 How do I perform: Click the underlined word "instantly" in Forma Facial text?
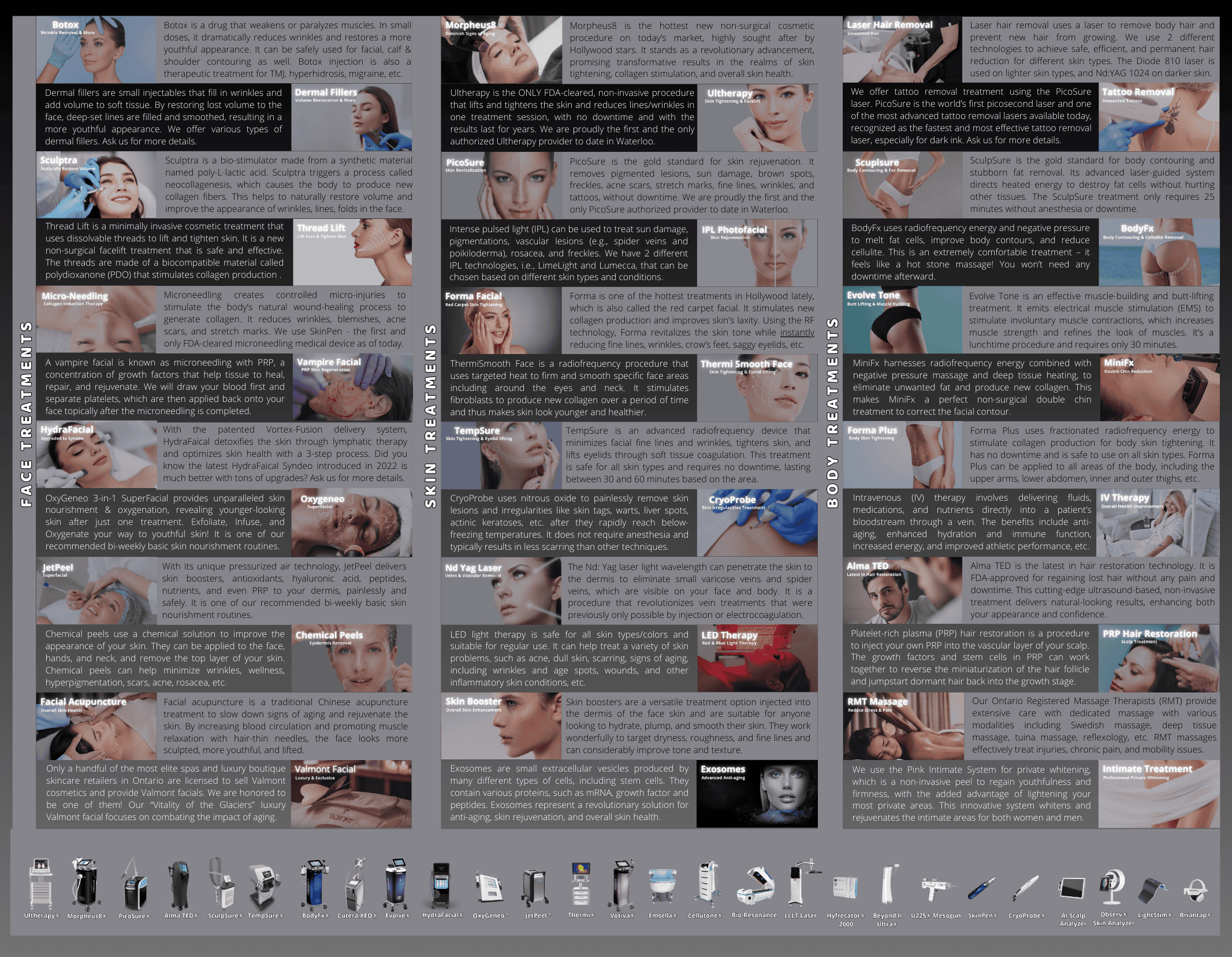tap(797, 333)
